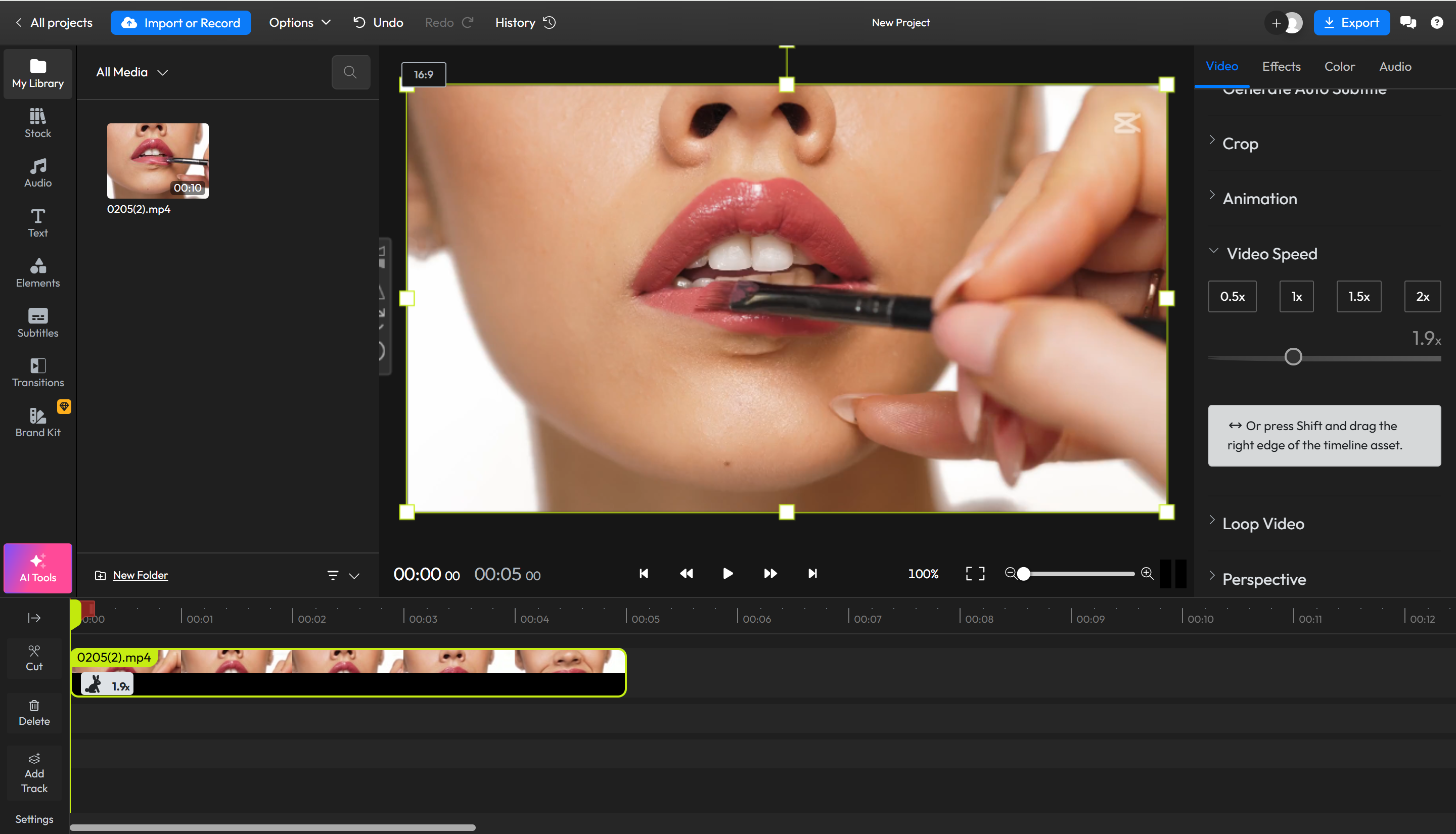Screen dimensions: 1456x834
Task: Switch to the Color tab
Action: [x=1339, y=66]
